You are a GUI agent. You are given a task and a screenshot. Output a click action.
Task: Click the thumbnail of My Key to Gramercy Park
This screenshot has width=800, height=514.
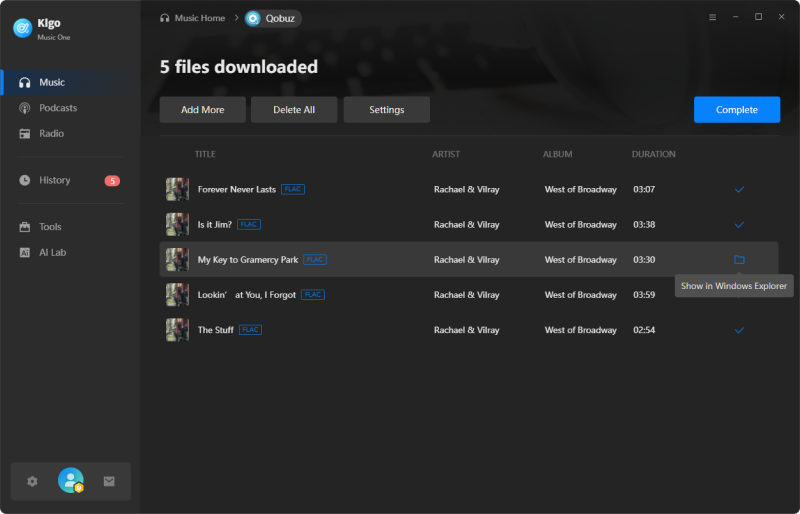pos(177,259)
